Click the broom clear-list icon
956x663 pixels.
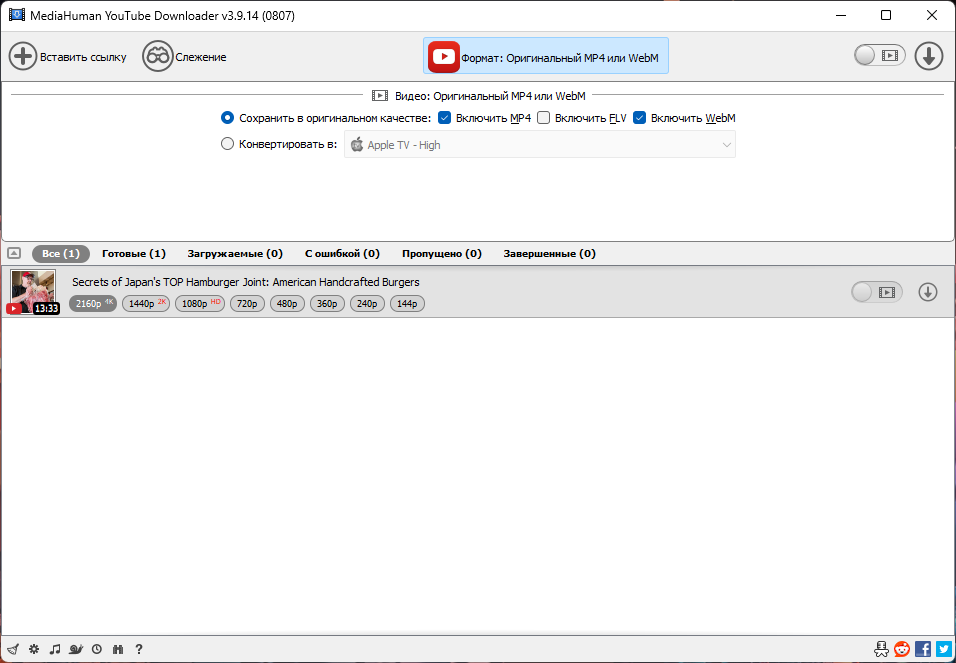(13, 649)
